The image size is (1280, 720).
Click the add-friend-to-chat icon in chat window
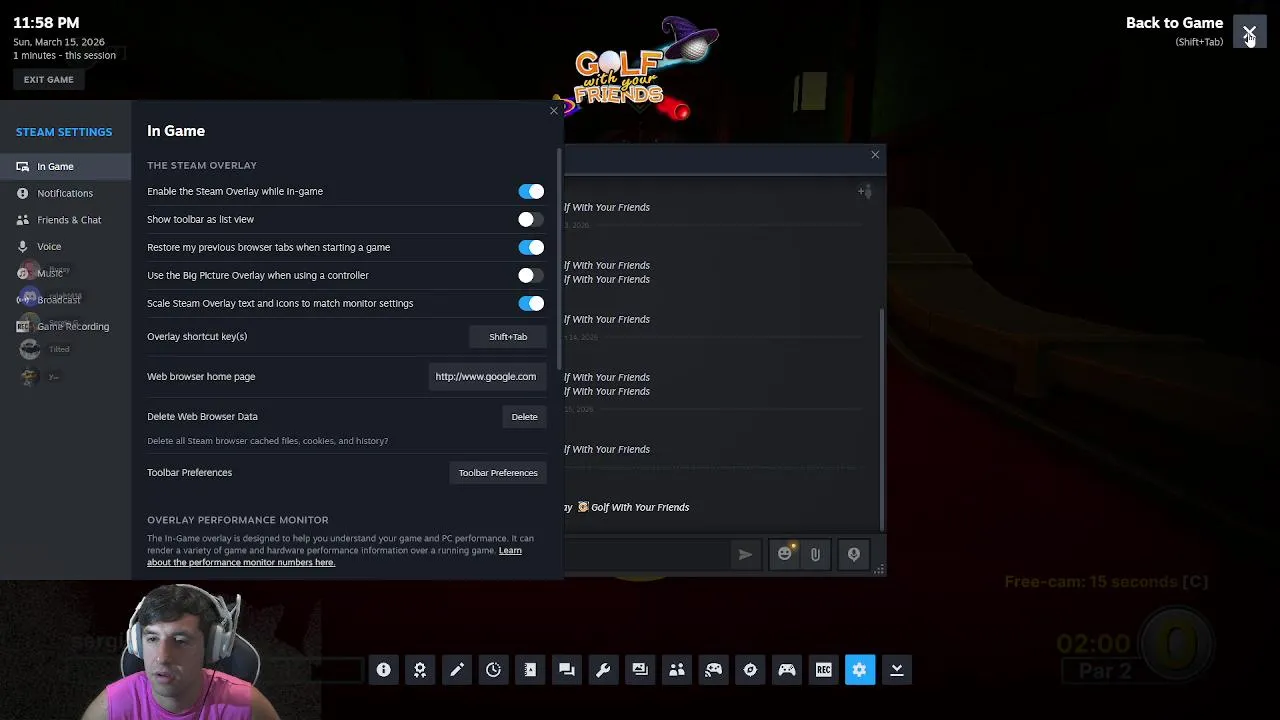click(x=865, y=191)
